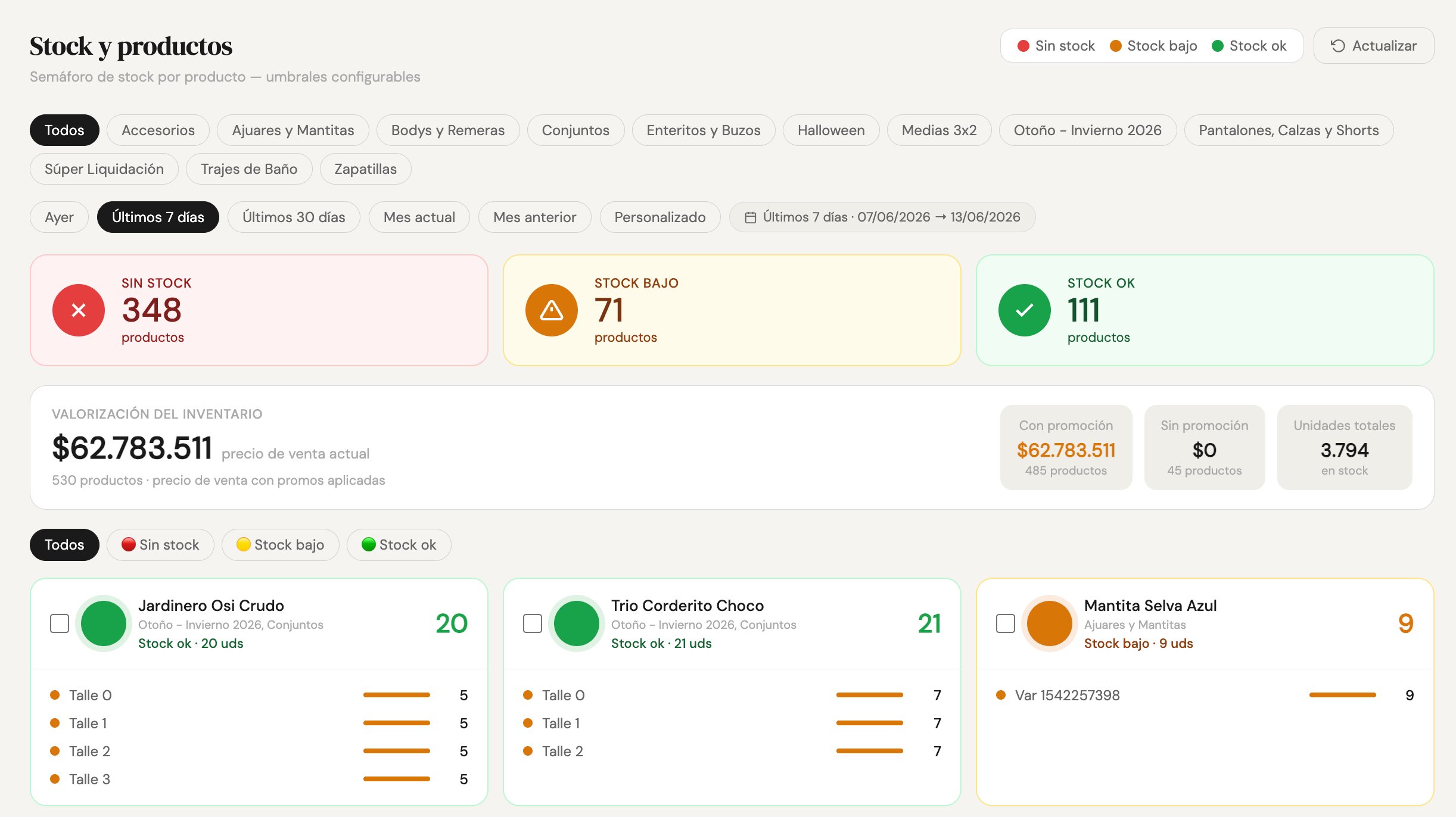Filter by Accesorios category

click(158, 130)
